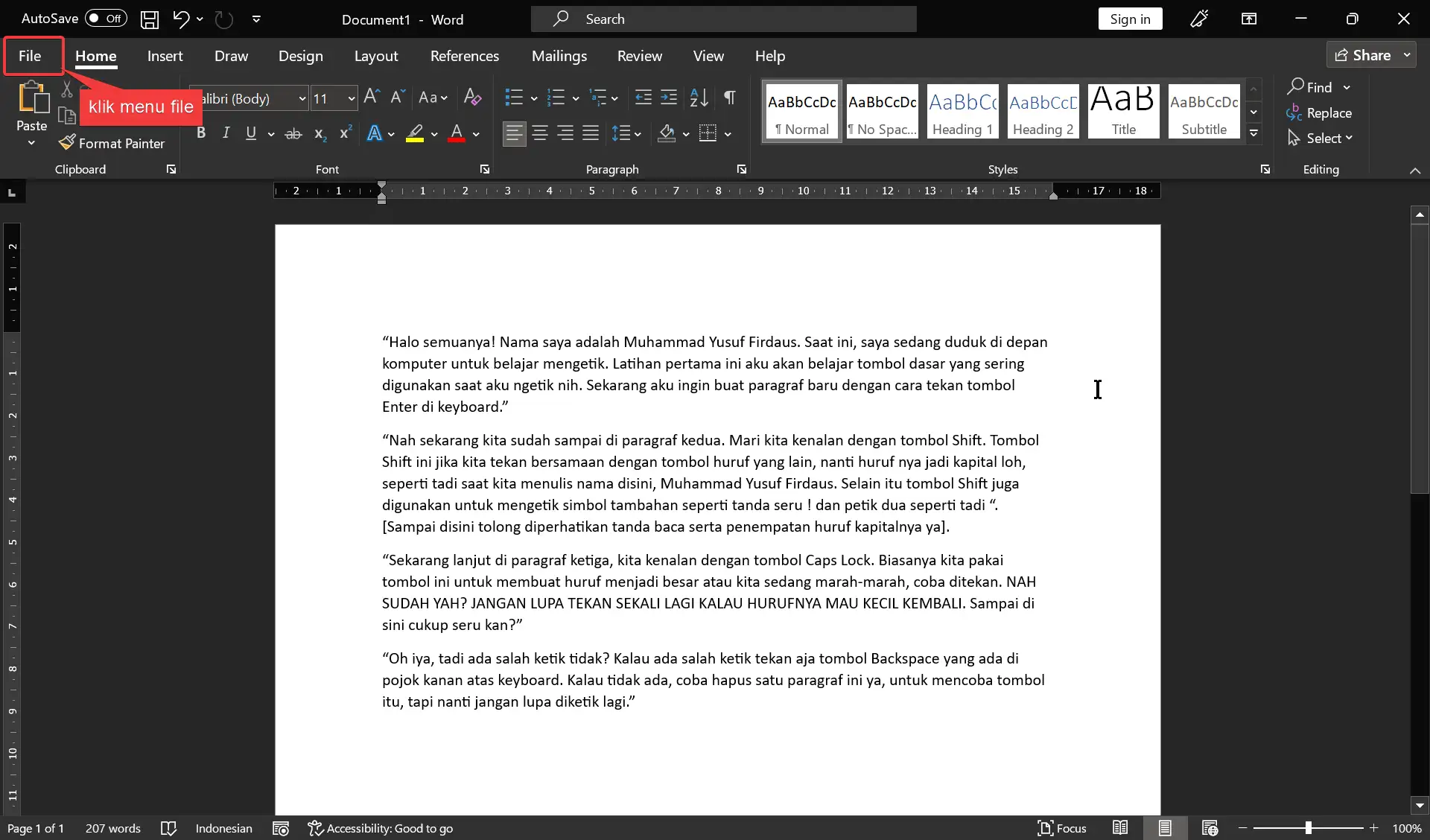Apply the Heading 1 style
Viewport: 1430px width, 840px height.
[x=962, y=112]
